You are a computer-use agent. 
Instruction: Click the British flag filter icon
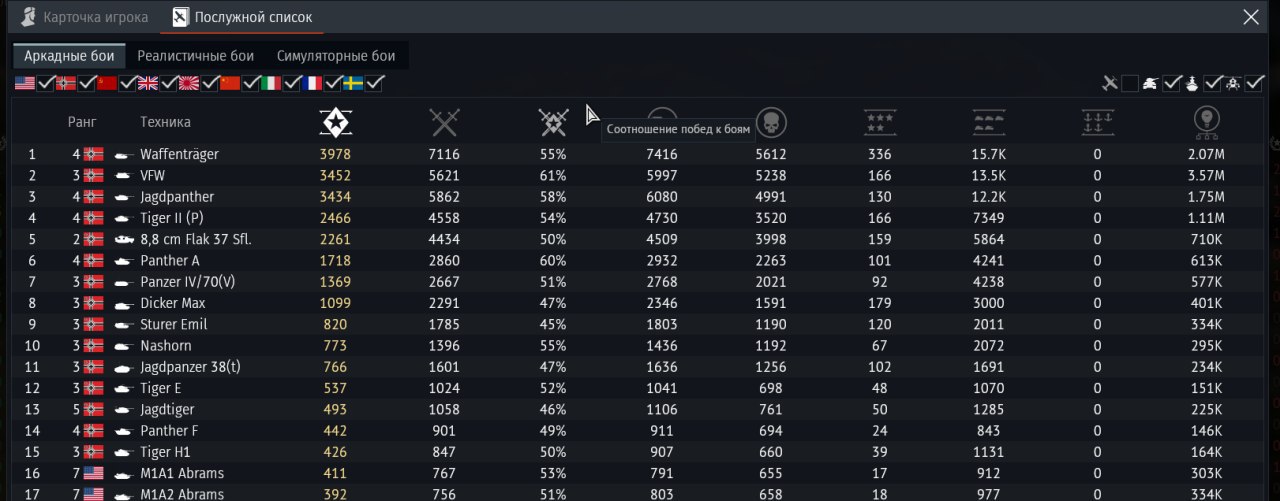pyautogui.click(x=148, y=83)
